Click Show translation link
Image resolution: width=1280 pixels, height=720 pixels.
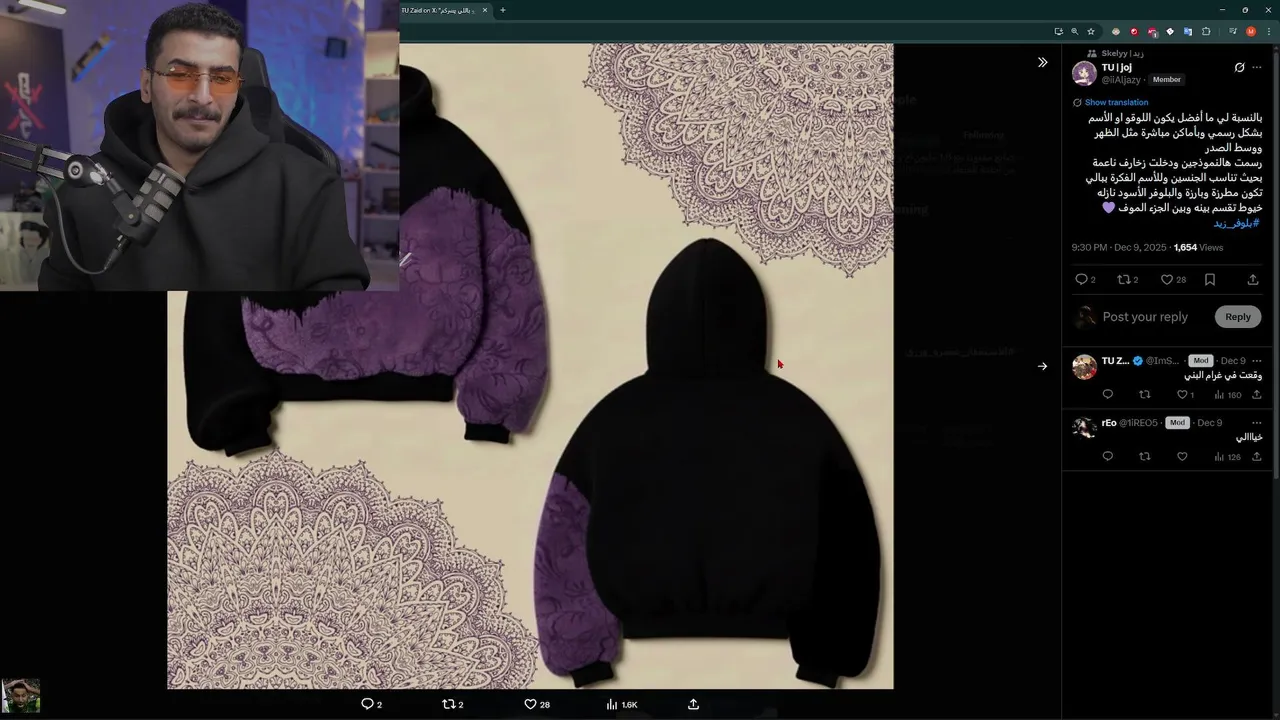(1116, 102)
